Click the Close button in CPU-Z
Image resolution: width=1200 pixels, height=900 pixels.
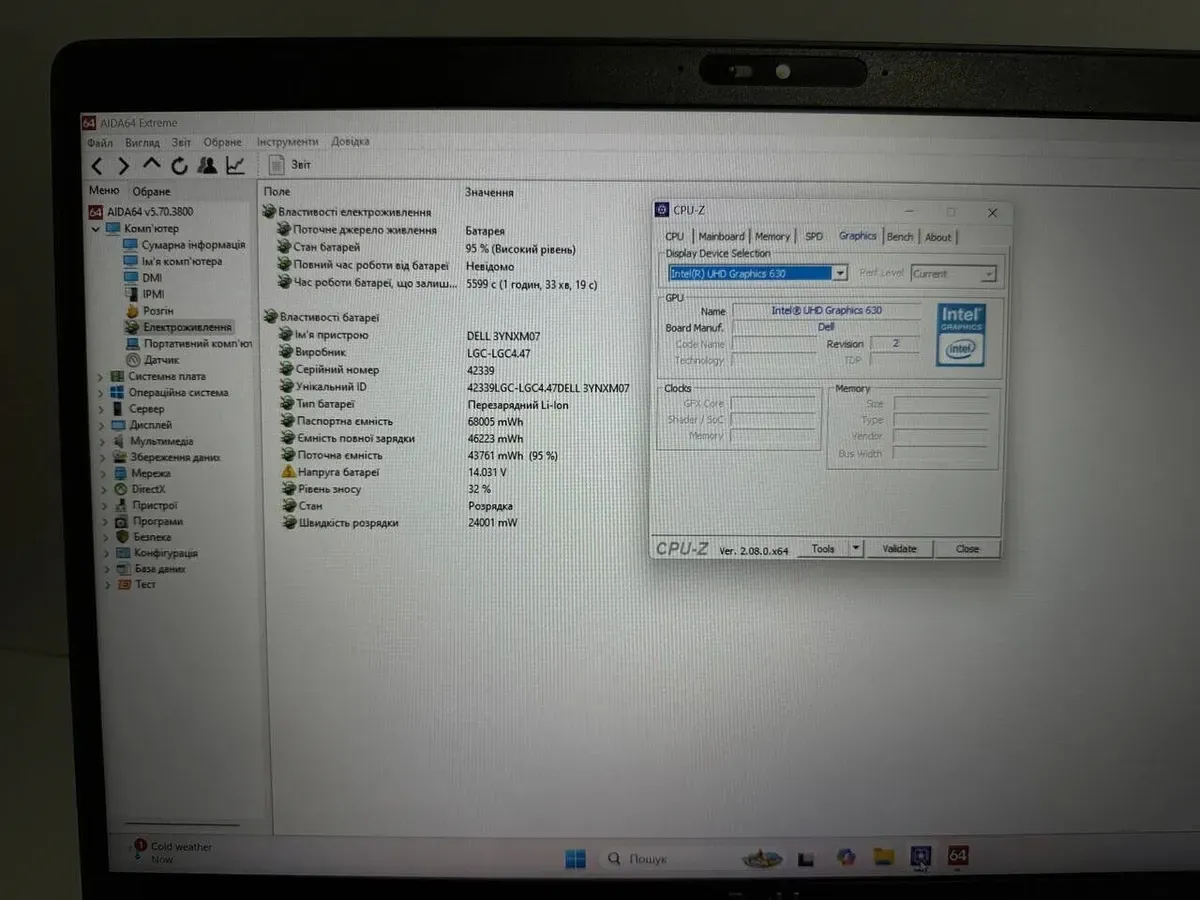(967, 548)
